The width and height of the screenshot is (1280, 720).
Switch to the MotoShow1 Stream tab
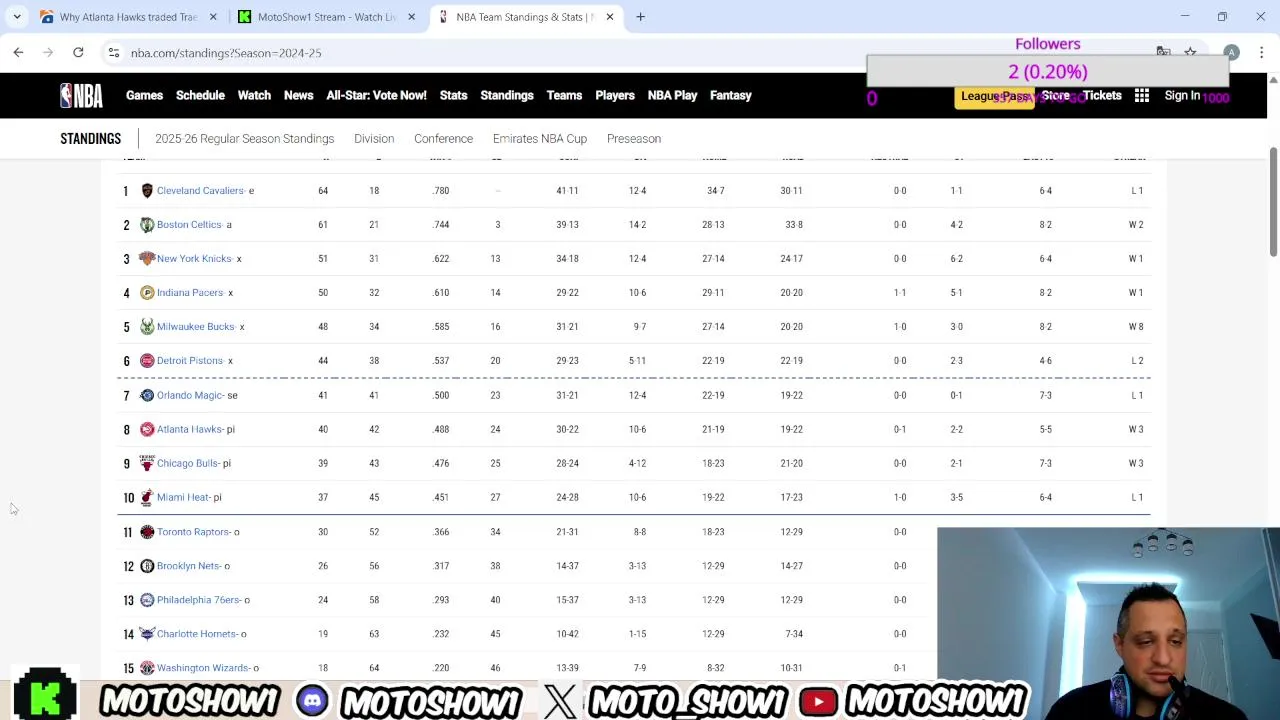pyautogui.click(x=326, y=16)
